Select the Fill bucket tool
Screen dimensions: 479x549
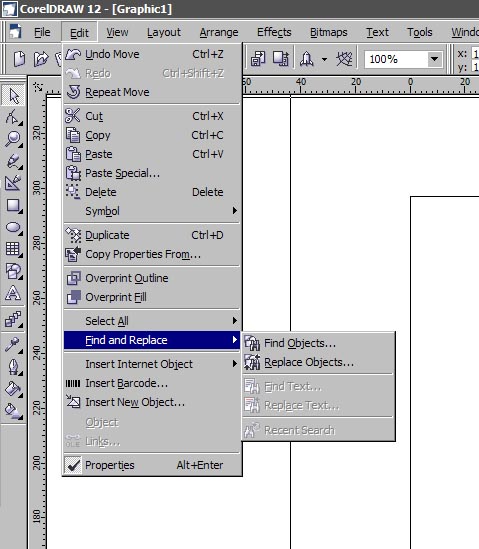[x=13, y=389]
